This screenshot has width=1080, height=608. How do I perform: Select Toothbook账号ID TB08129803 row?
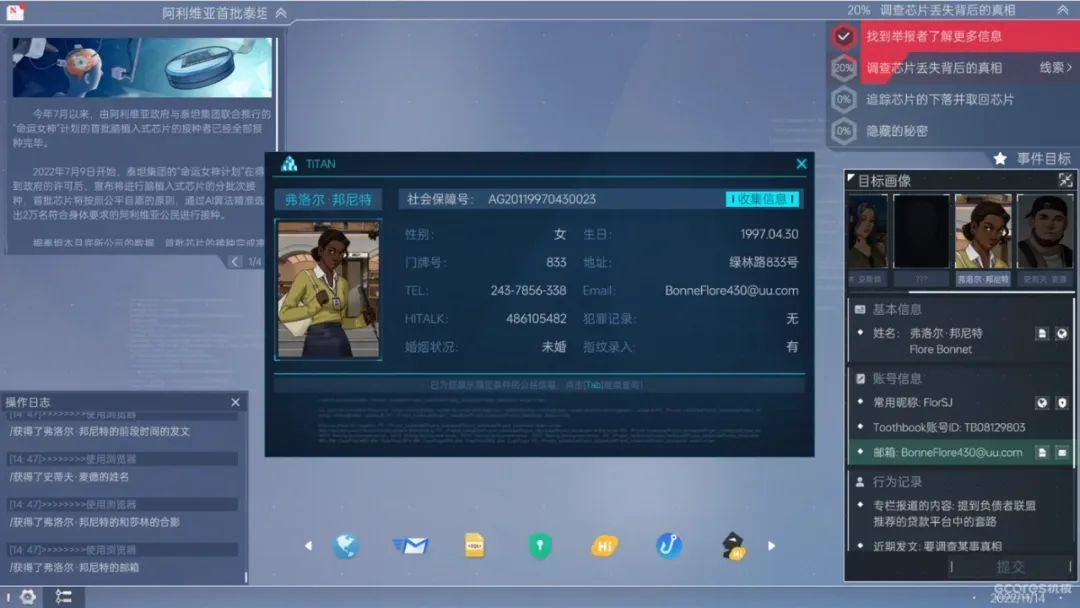(x=949, y=428)
